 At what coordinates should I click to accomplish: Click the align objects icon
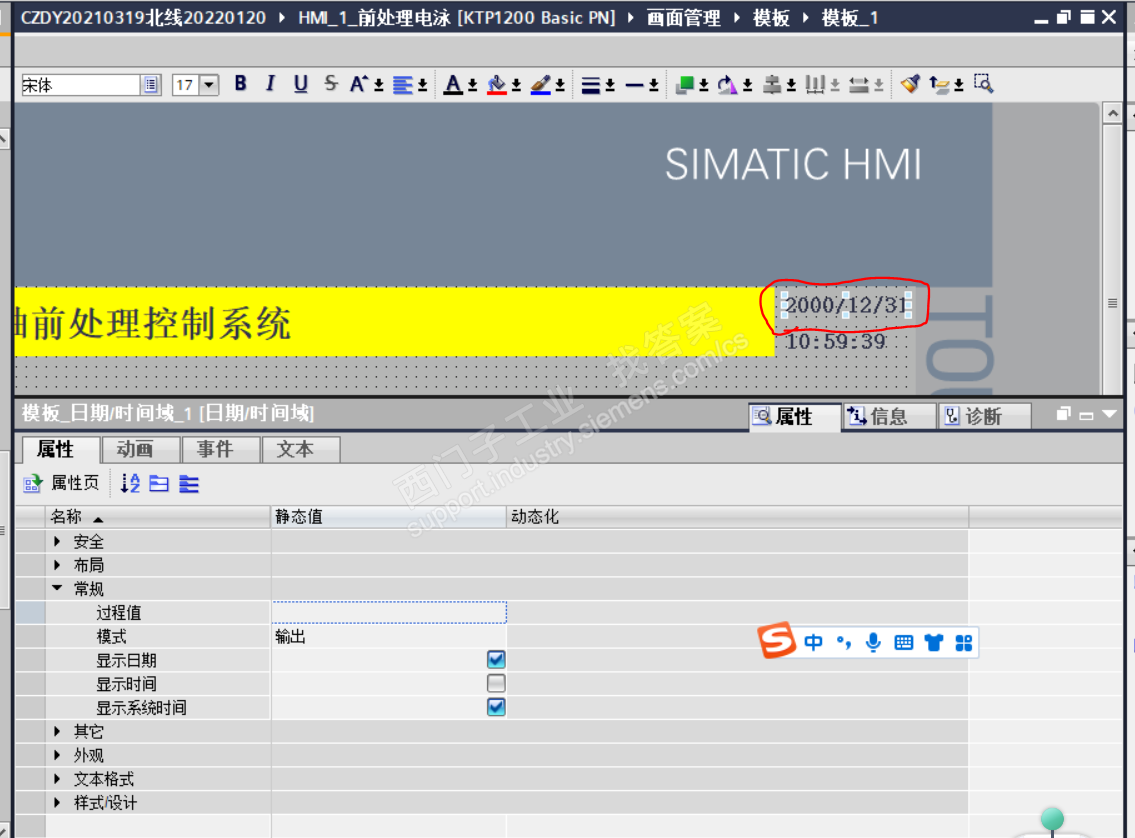pos(772,85)
